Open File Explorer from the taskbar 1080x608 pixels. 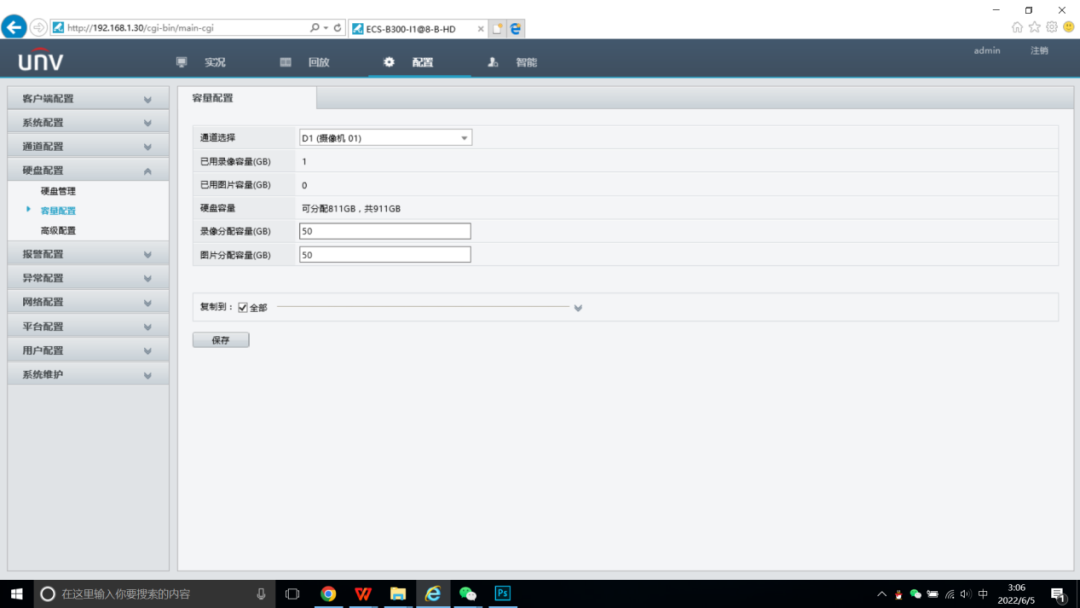[x=397, y=594]
